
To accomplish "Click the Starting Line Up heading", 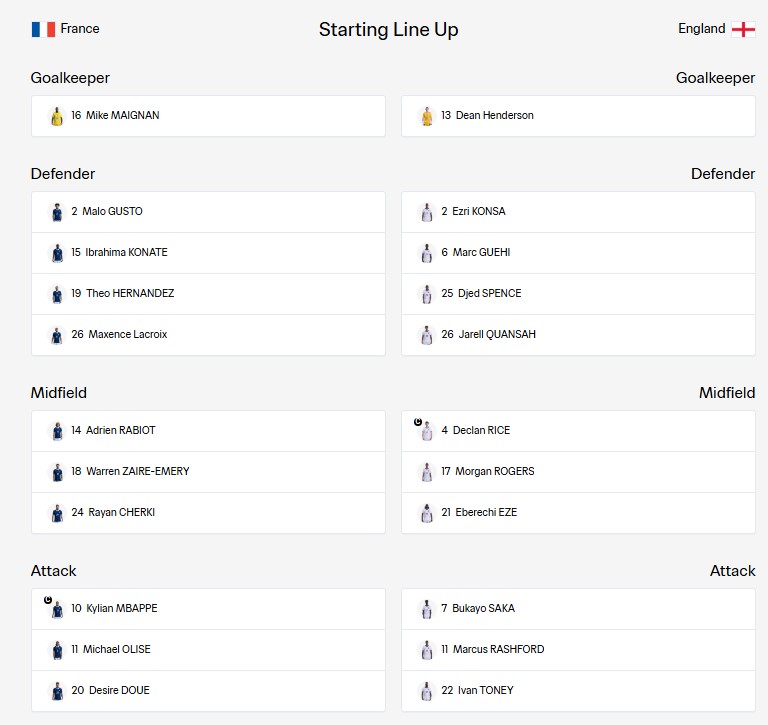I will pyautogui.click(x=388, y=30).
